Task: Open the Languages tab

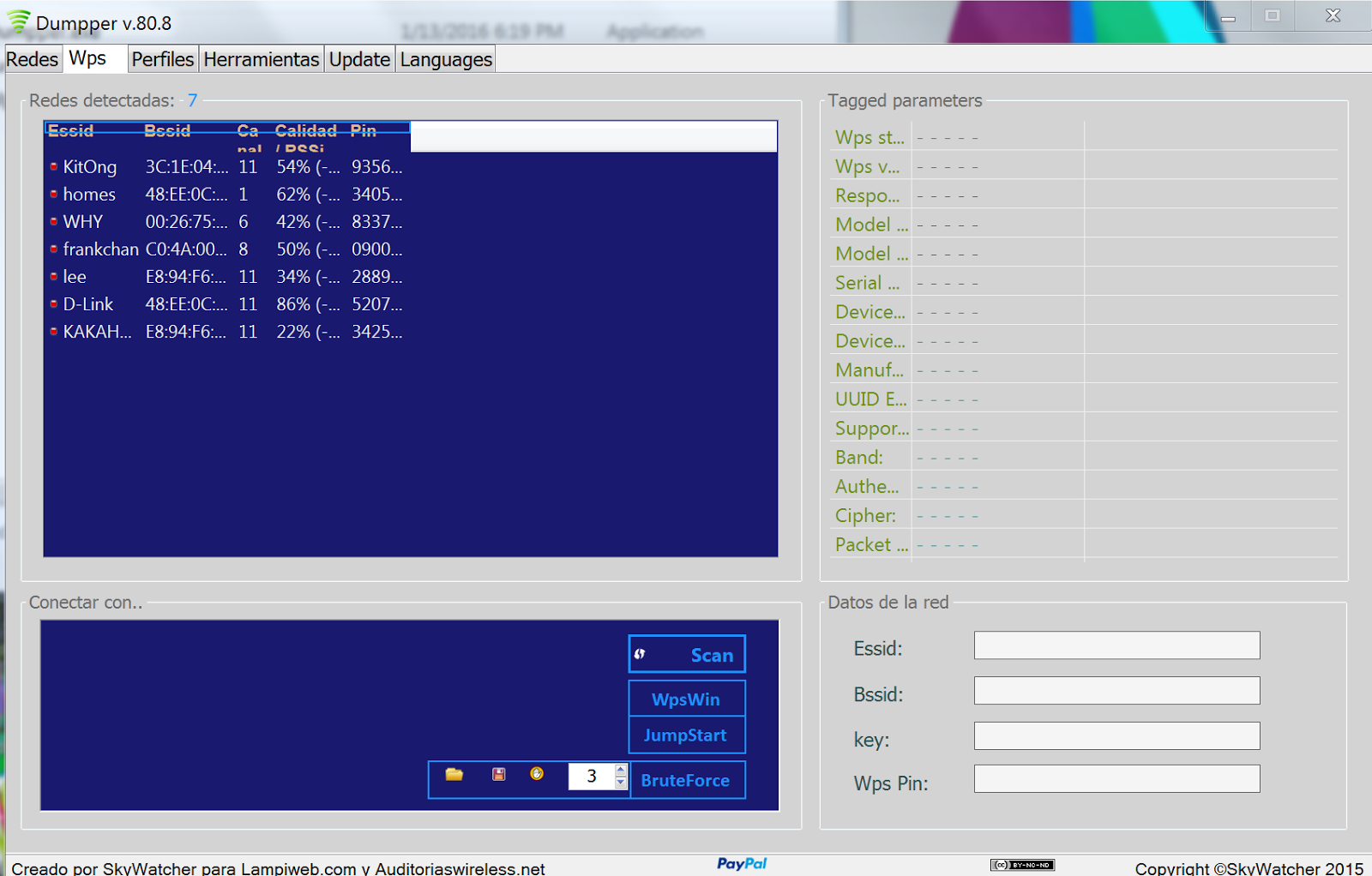Action: click(446, 59)
